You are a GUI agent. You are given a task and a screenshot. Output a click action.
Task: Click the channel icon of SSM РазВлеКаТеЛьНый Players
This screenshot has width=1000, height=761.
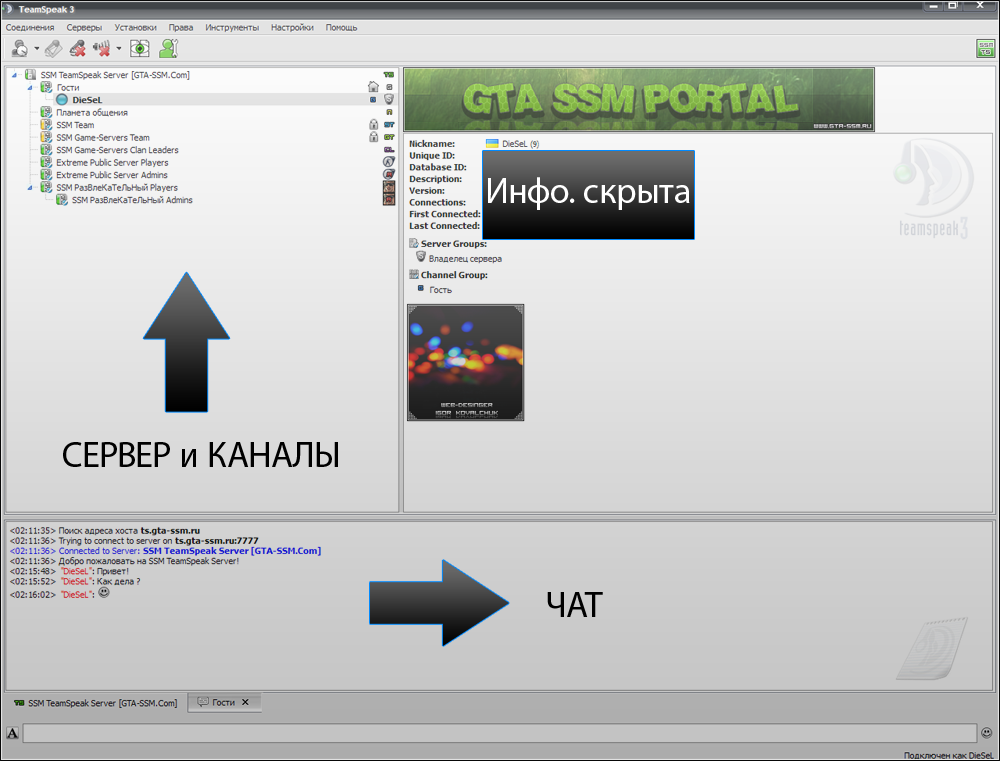[46, 188]
